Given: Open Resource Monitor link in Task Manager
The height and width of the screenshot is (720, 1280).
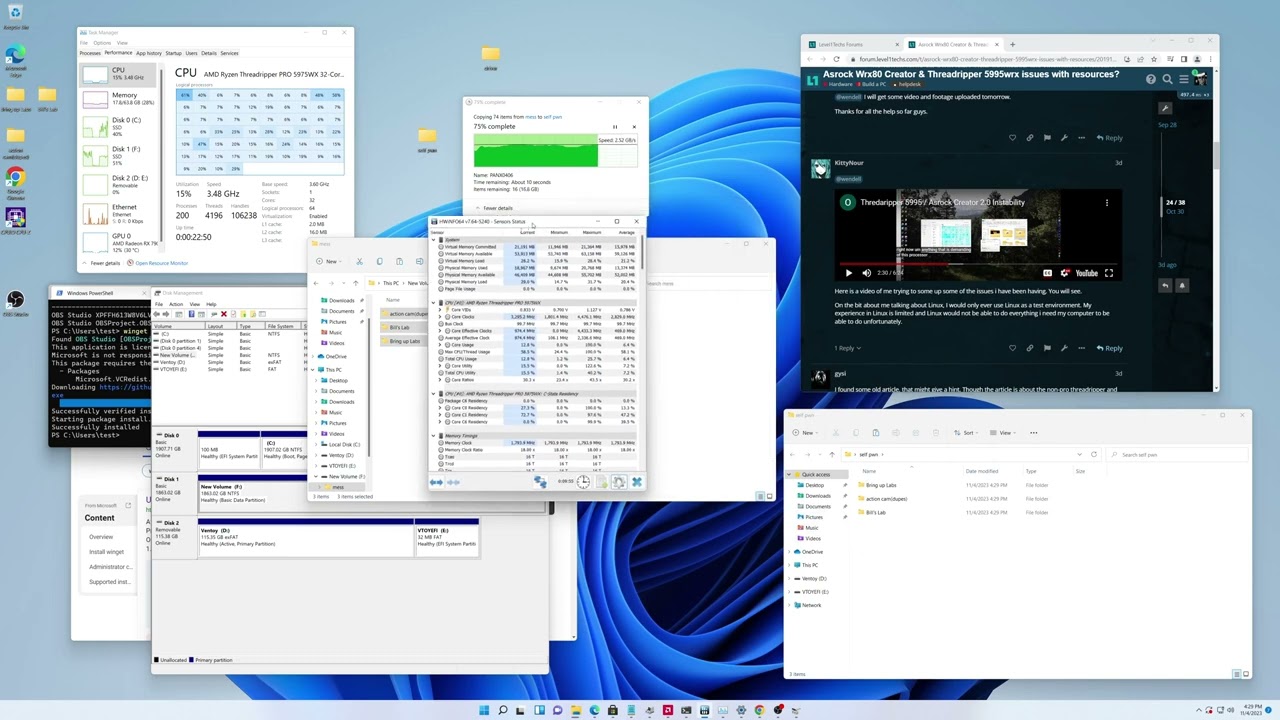Looking at the screenshot, I should pos(161,263).
